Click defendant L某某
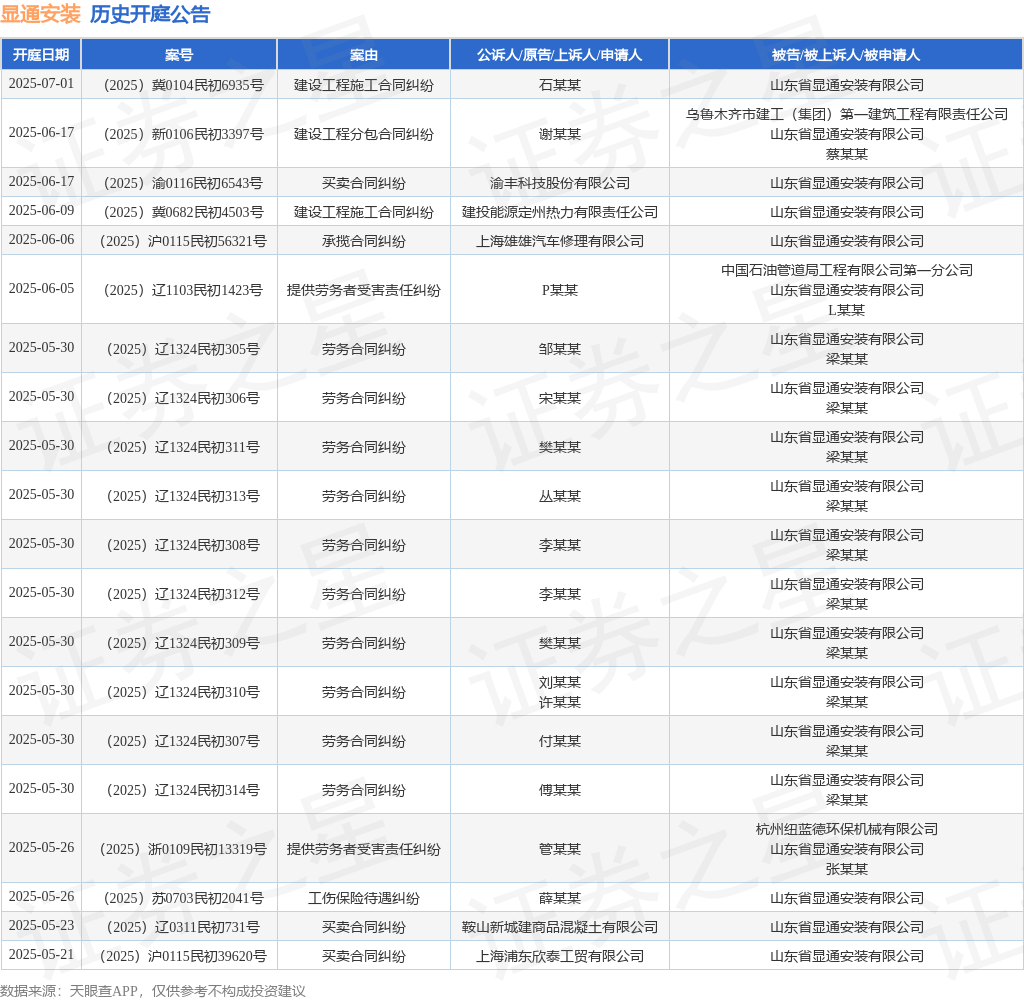The height and width of the screenshot is (1000, 1024). tap(846, 310)
